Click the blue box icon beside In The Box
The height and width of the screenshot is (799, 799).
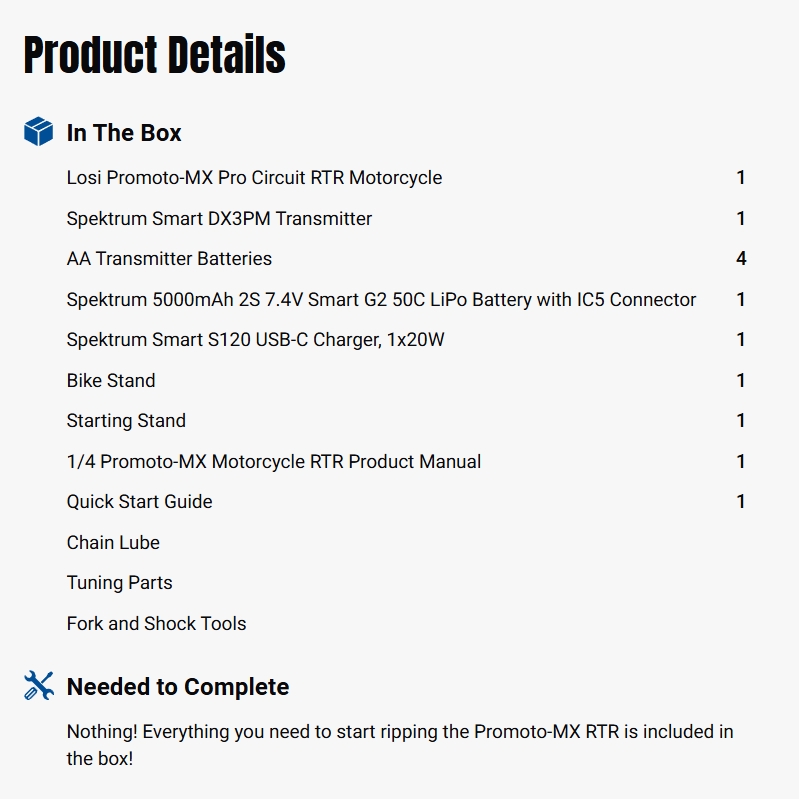coord(38,132)
